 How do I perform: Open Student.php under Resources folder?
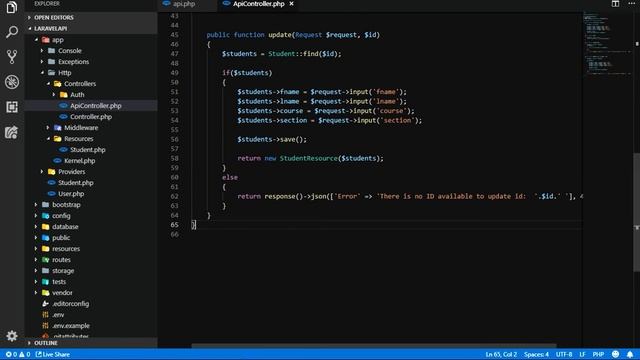(87, 150)
